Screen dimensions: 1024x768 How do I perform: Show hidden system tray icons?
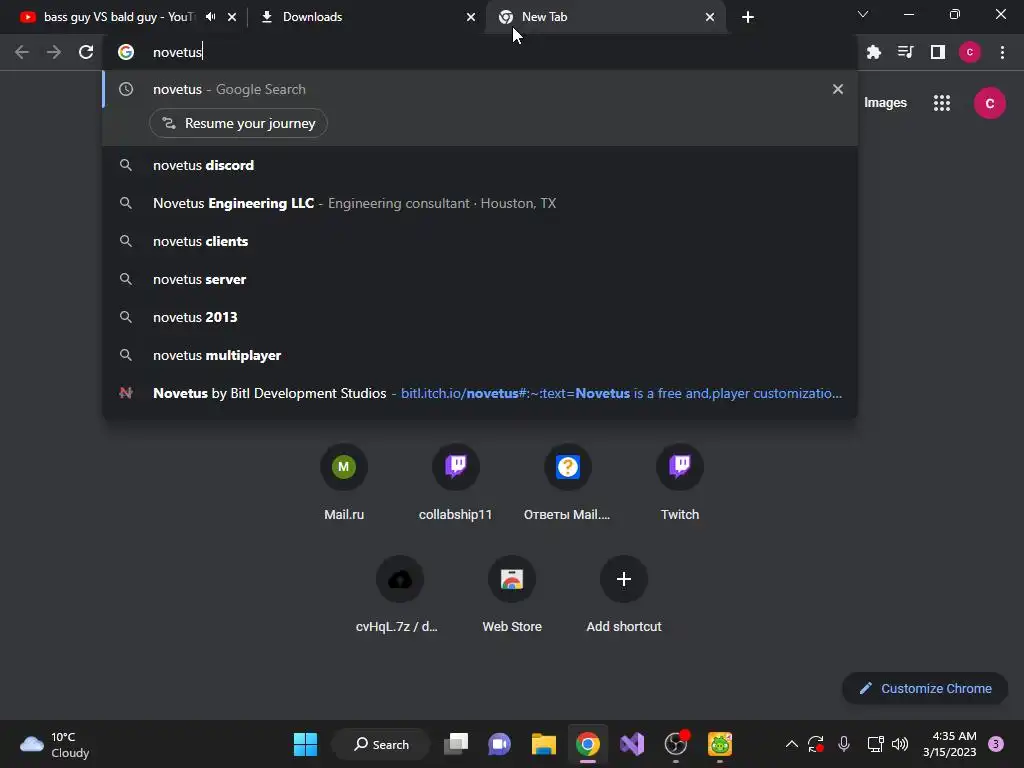(x=792, y=744)
